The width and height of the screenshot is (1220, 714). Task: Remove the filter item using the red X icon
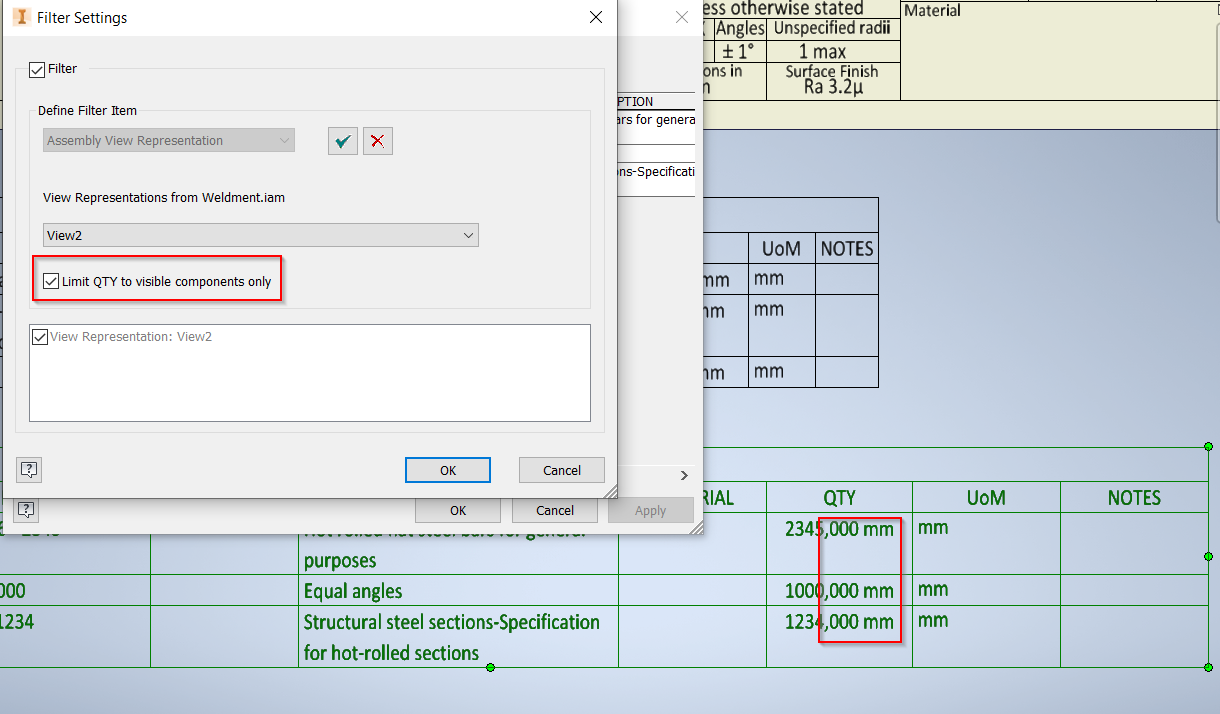(377, 140)
